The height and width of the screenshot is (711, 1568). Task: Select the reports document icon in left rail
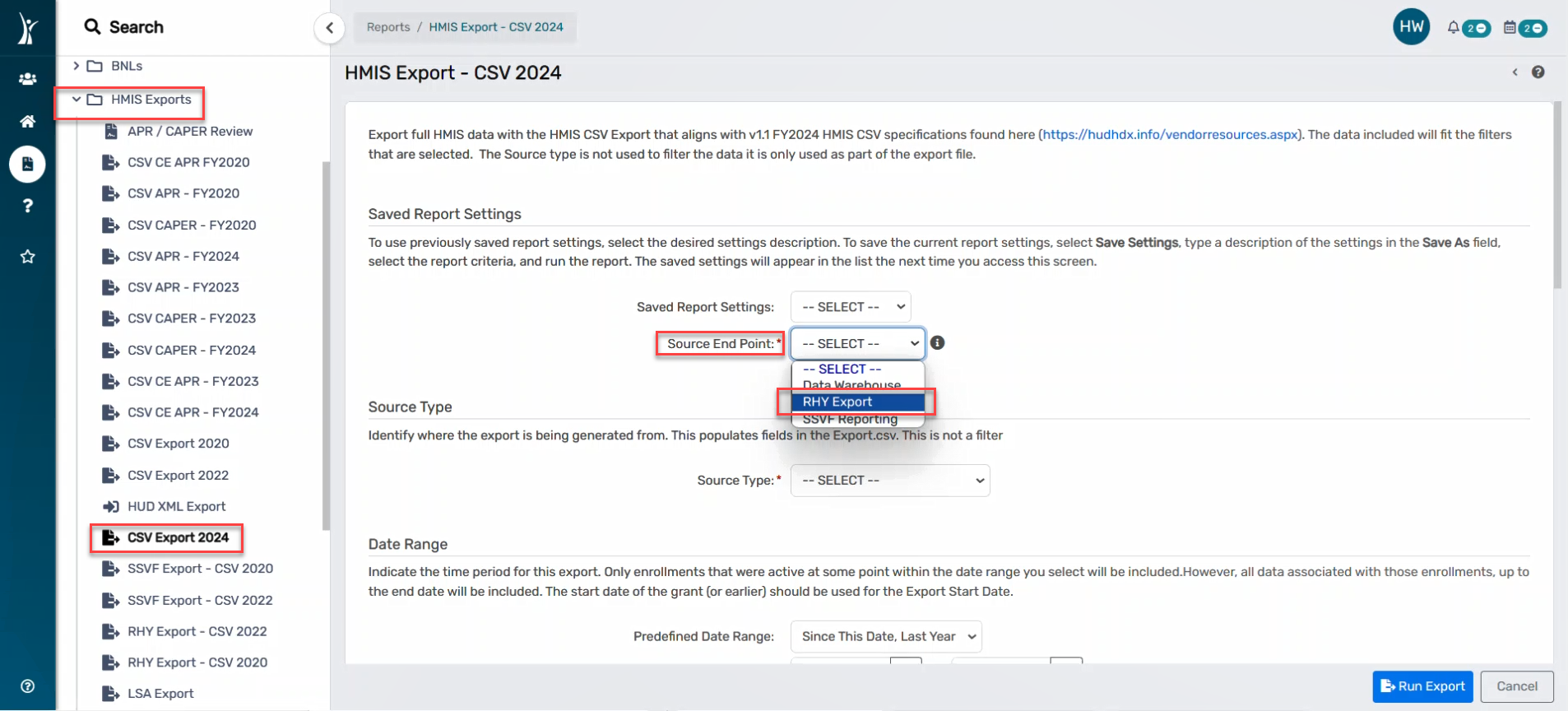click(27, 165)
